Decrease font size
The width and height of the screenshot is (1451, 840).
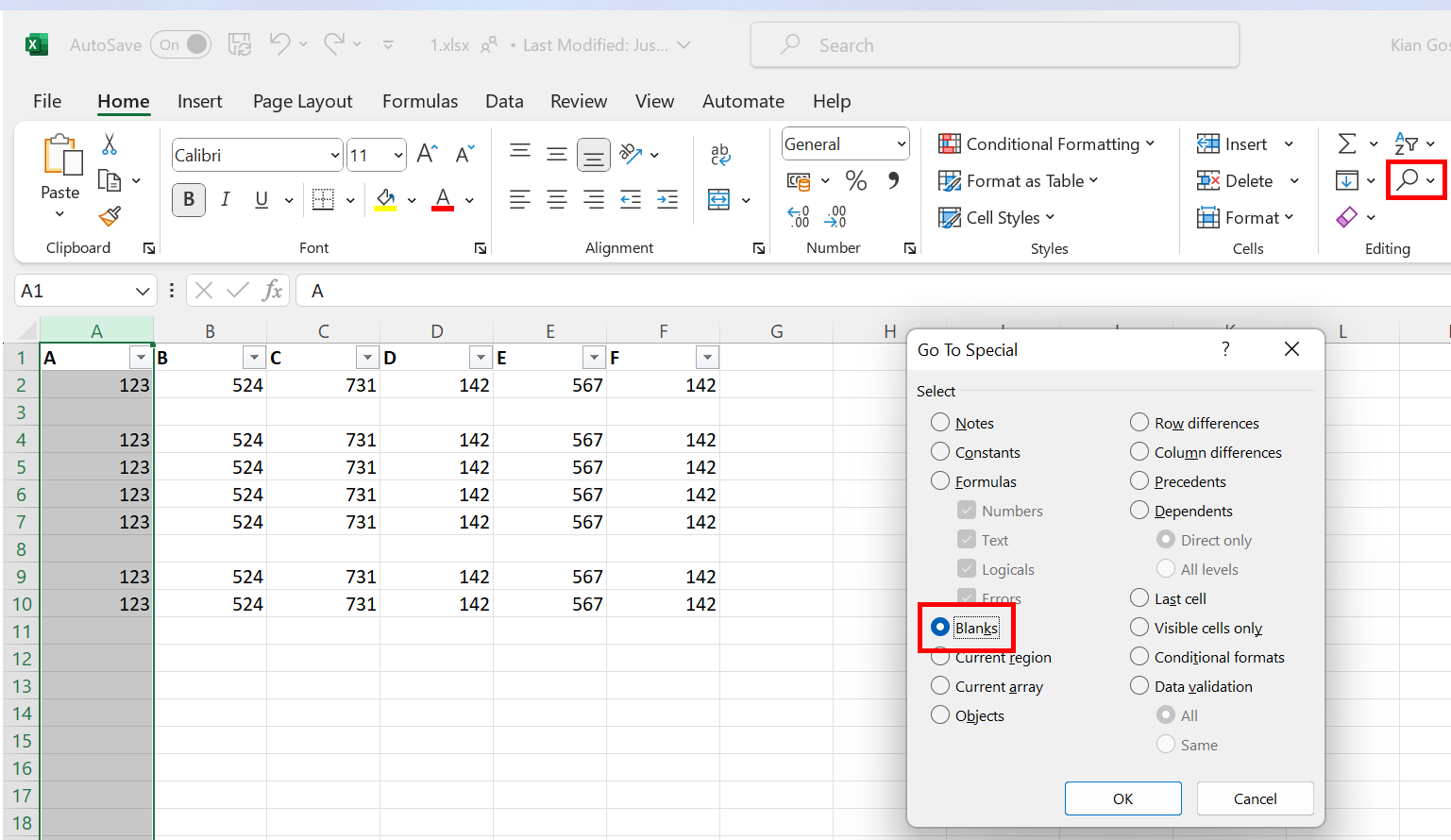point(464,154)
